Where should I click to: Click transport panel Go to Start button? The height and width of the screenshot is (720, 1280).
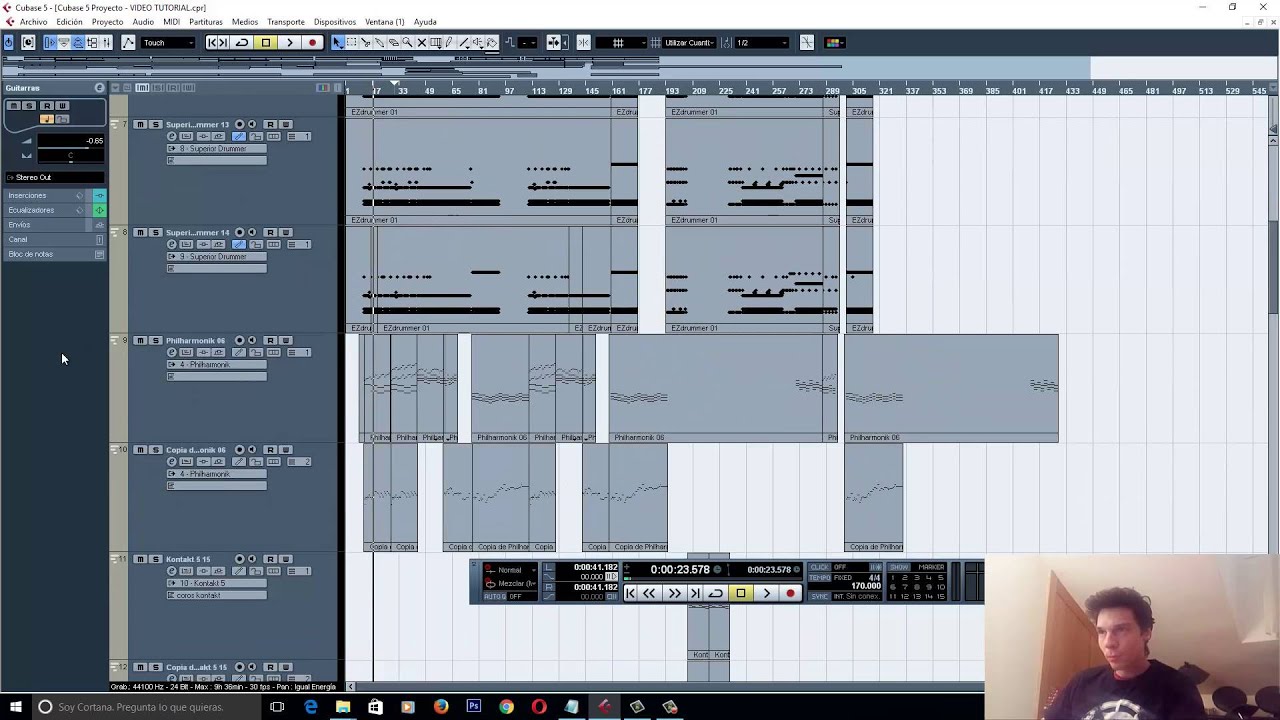pyautogui.click(x=630, y=593)
